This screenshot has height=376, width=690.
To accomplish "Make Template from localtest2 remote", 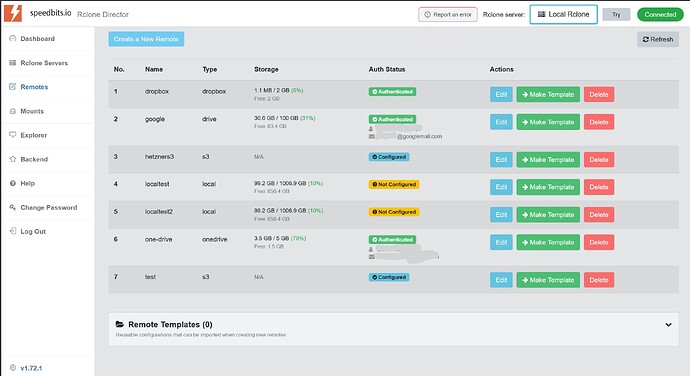I will click(x=548, y=214).
